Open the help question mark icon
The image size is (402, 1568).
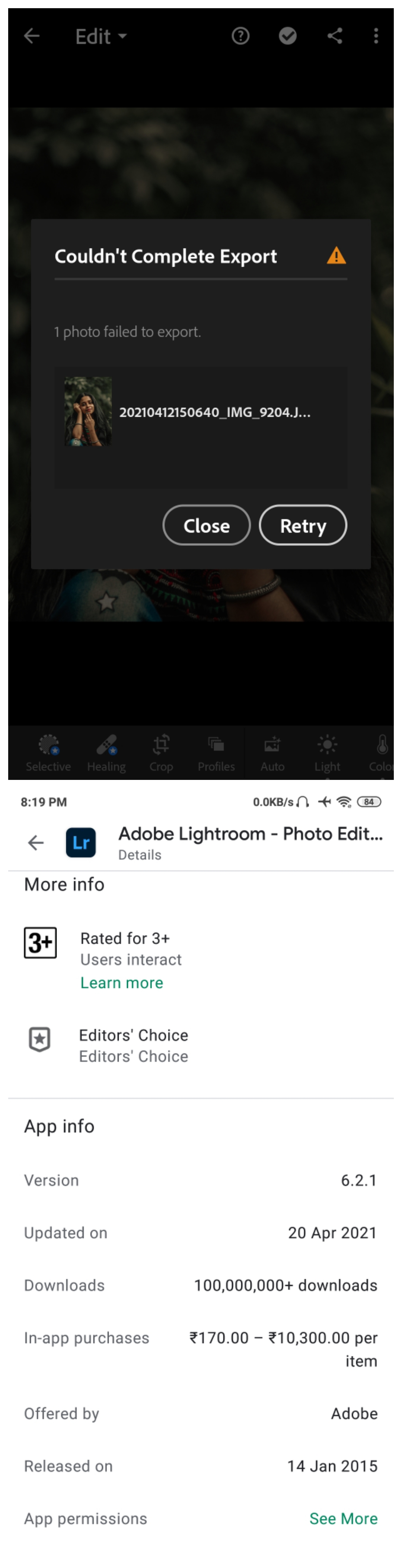click(240, 36)
